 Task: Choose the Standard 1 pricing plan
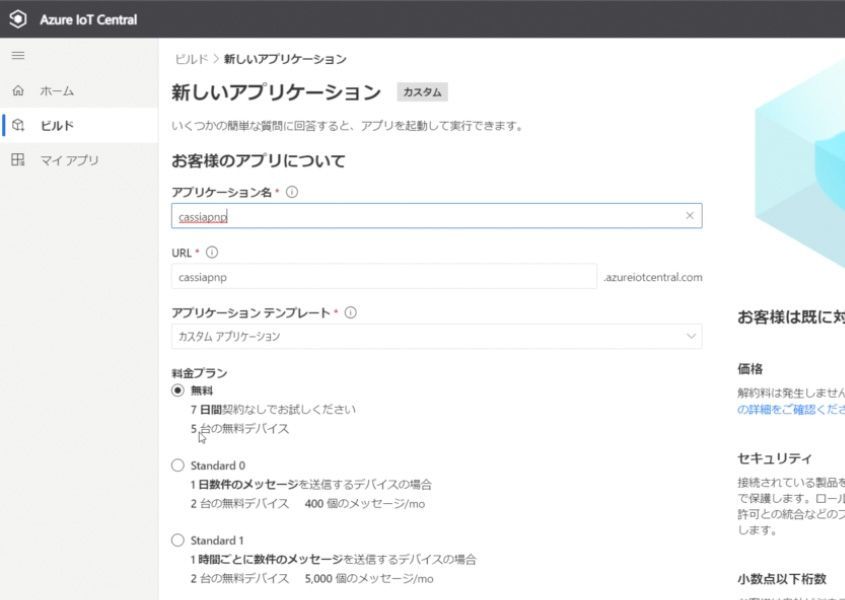click(178, 540)
